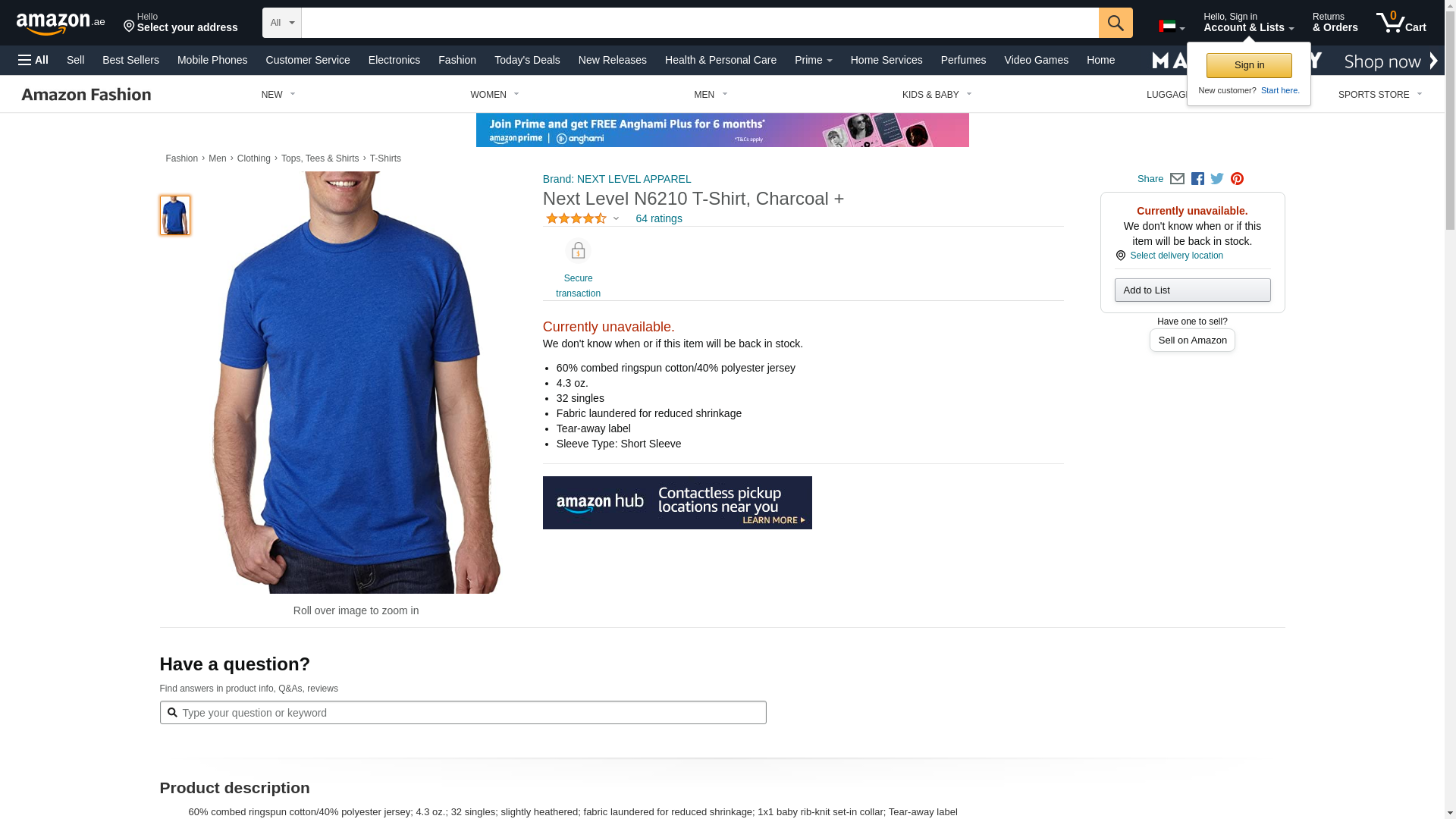Expand the country flag language selector
This screenshot has height=819, width=1456.
(x=1172, y=27)
